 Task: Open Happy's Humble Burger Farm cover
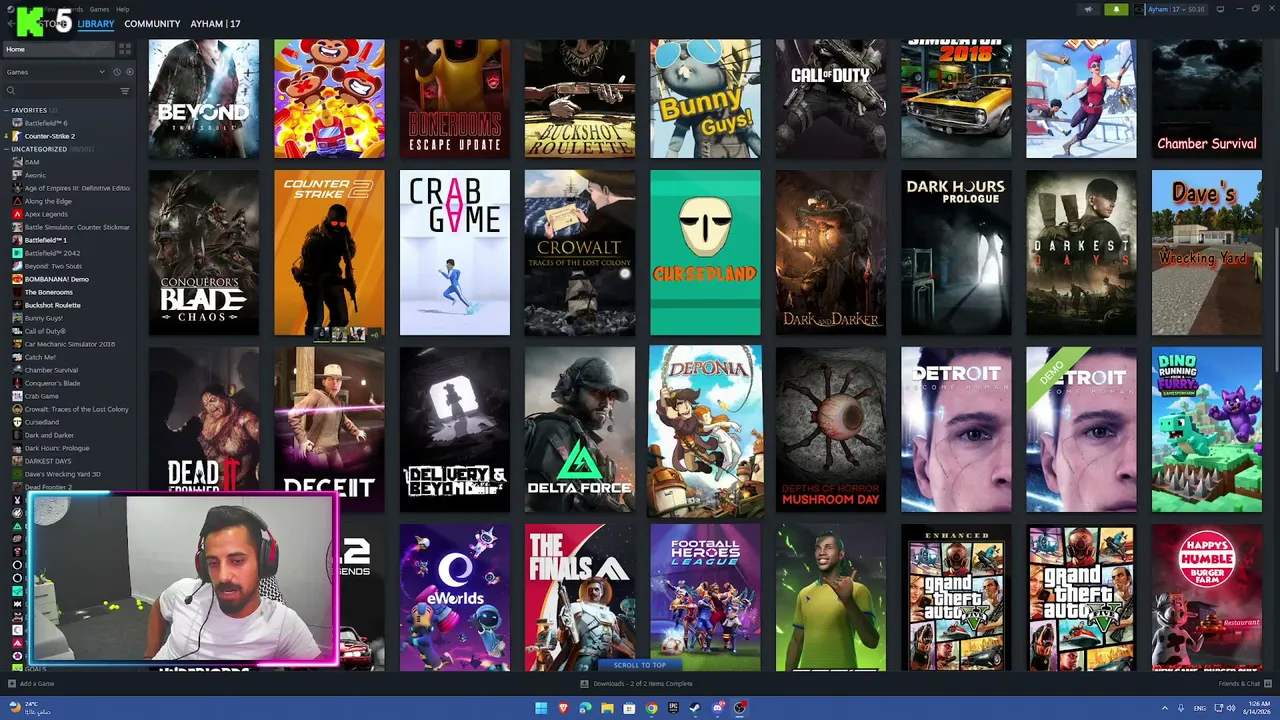1207,598
